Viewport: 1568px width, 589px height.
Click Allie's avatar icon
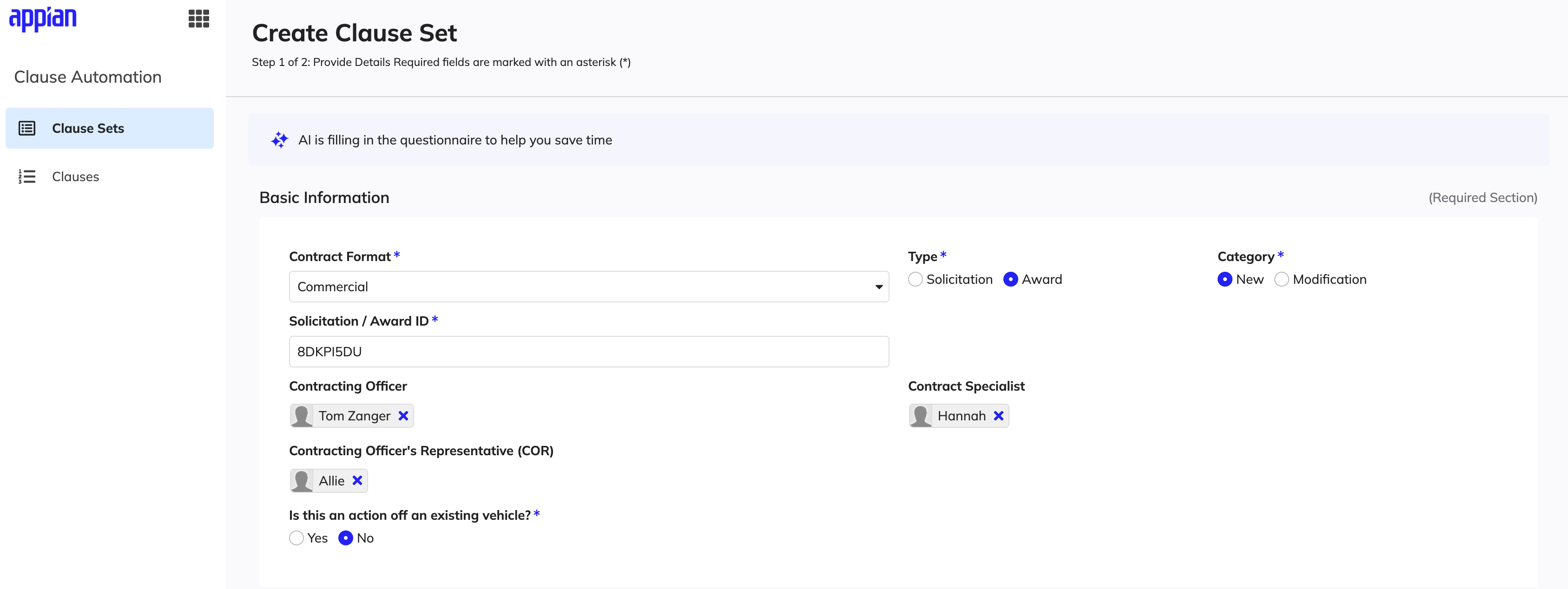click(301, 480)
